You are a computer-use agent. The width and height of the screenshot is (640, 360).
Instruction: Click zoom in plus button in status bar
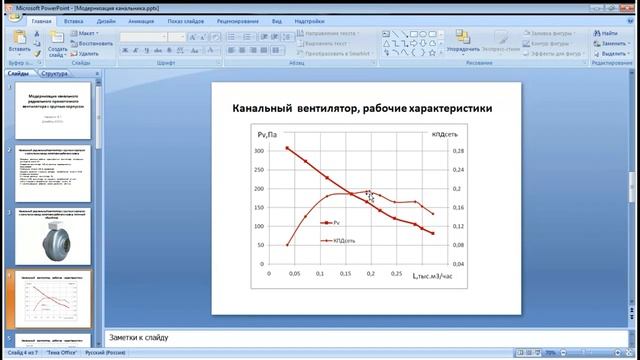(618, 353)
